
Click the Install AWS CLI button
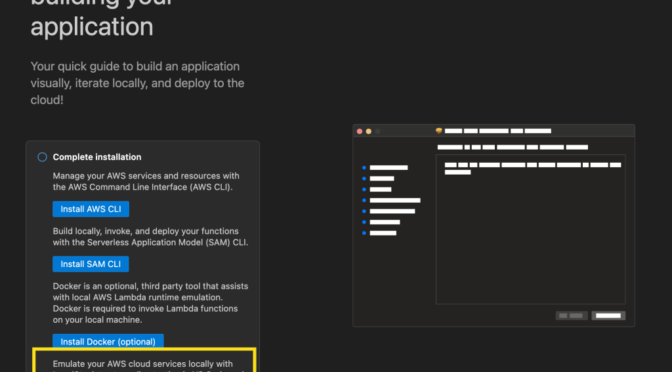tap(91, 209)
